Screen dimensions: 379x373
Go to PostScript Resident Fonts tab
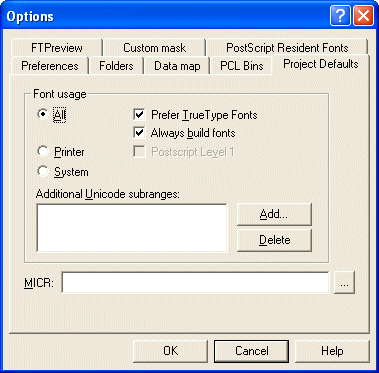point(287,48)
